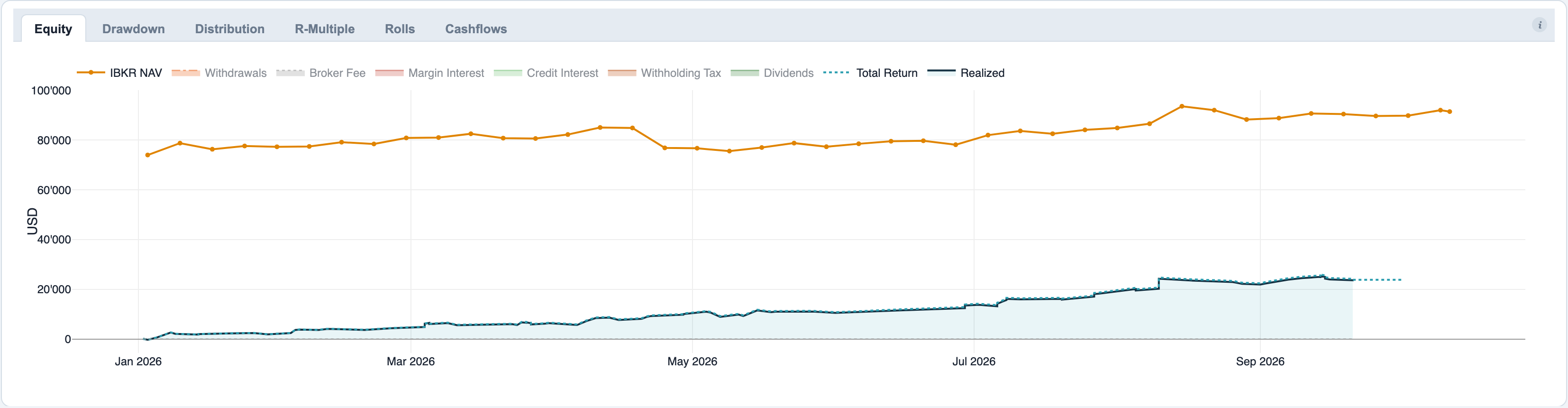
Task: Toggle the Dividends legend entry
Action: [x=772, y=73]
